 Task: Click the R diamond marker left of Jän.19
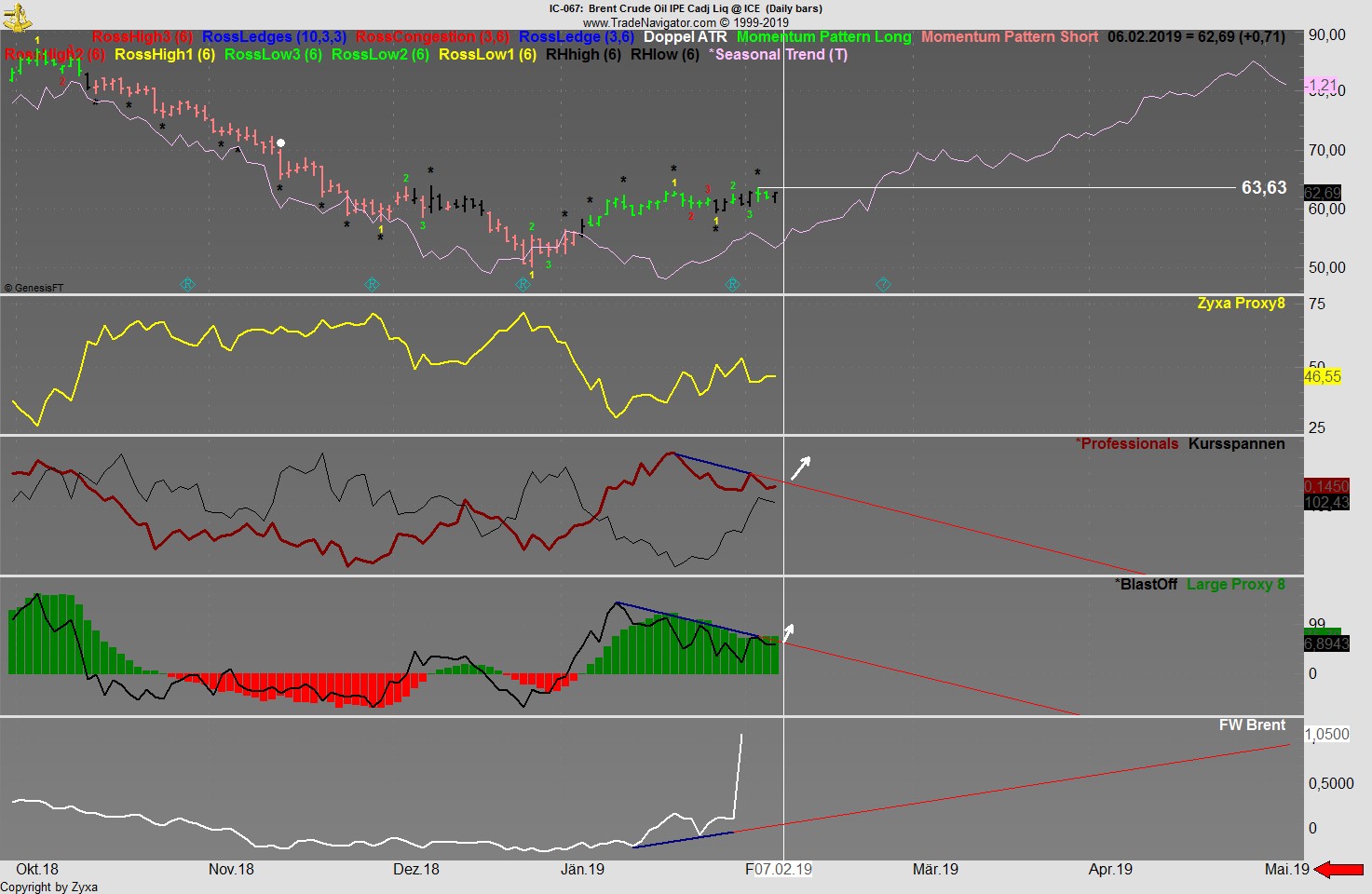522,284
